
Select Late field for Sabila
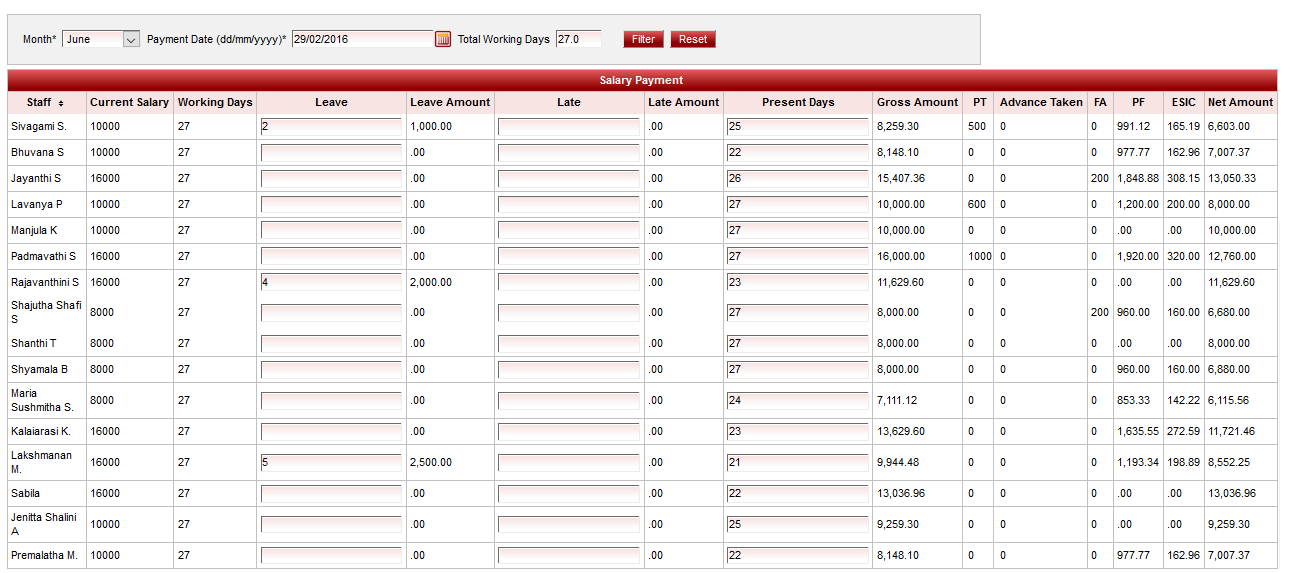point(568,494)
